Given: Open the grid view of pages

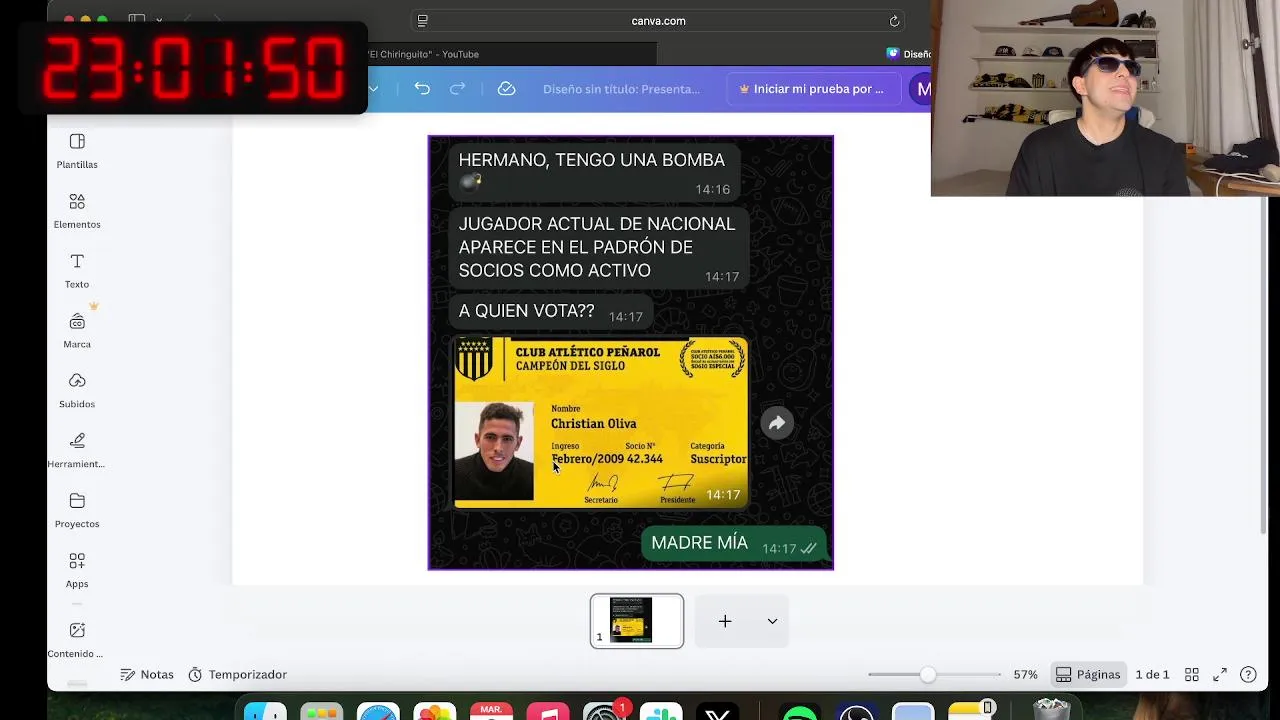Looking at the screenshot, I should tap(1192, 675).
